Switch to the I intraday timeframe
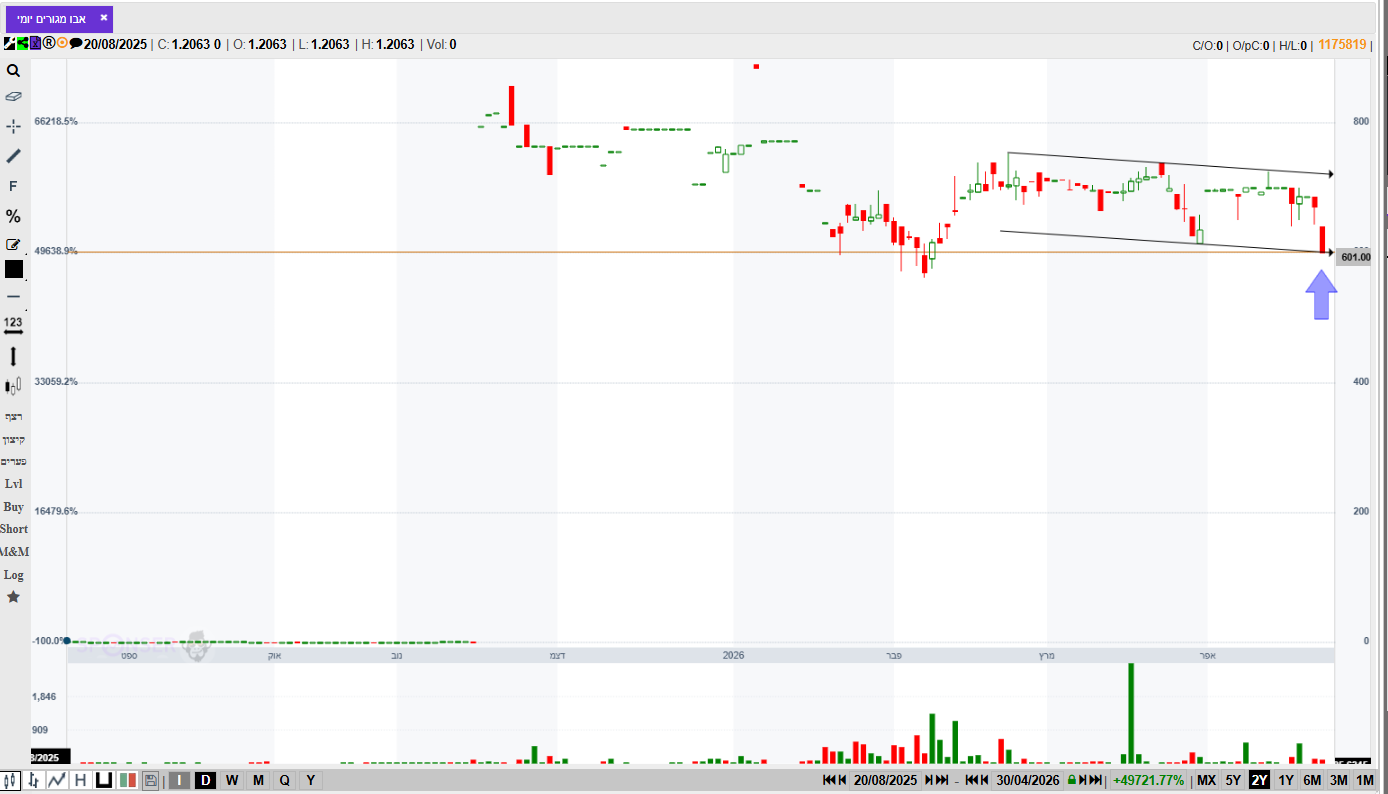1388x794 pixels. click(x=179, y=780)
